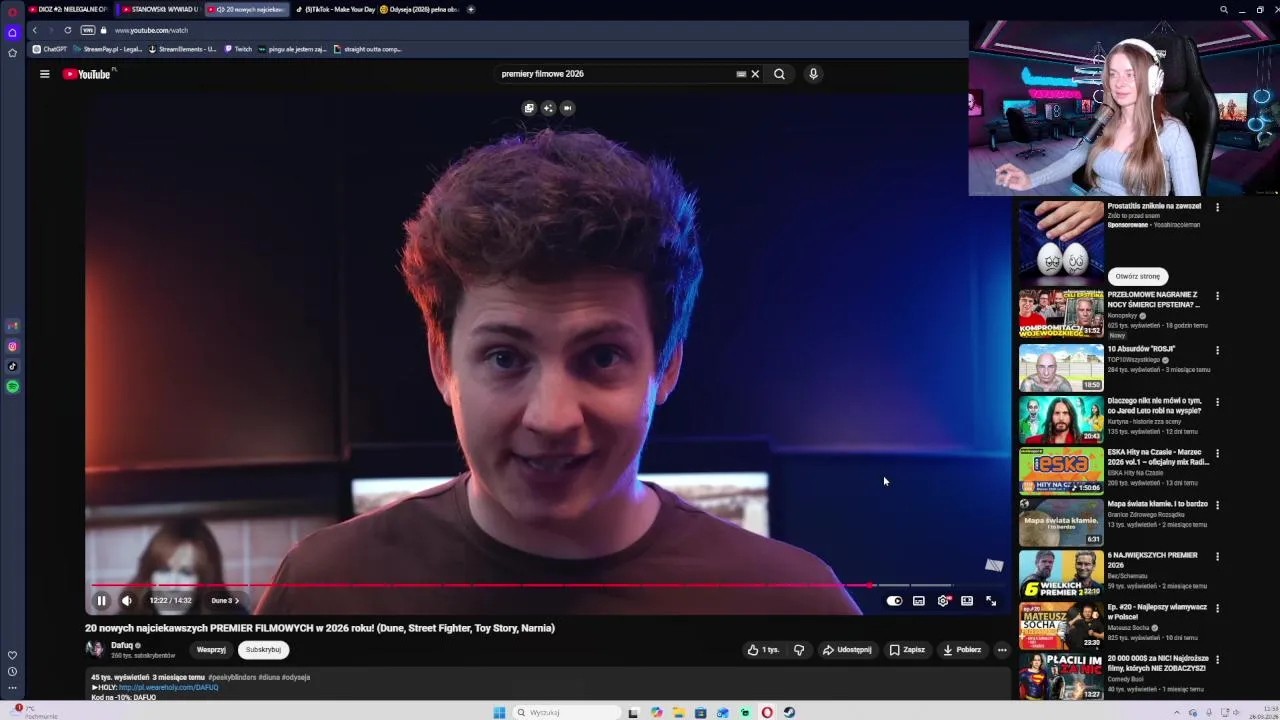The image size is (1280, 720).
Task: Clear the YouTube search text
Action: (755, 74)
